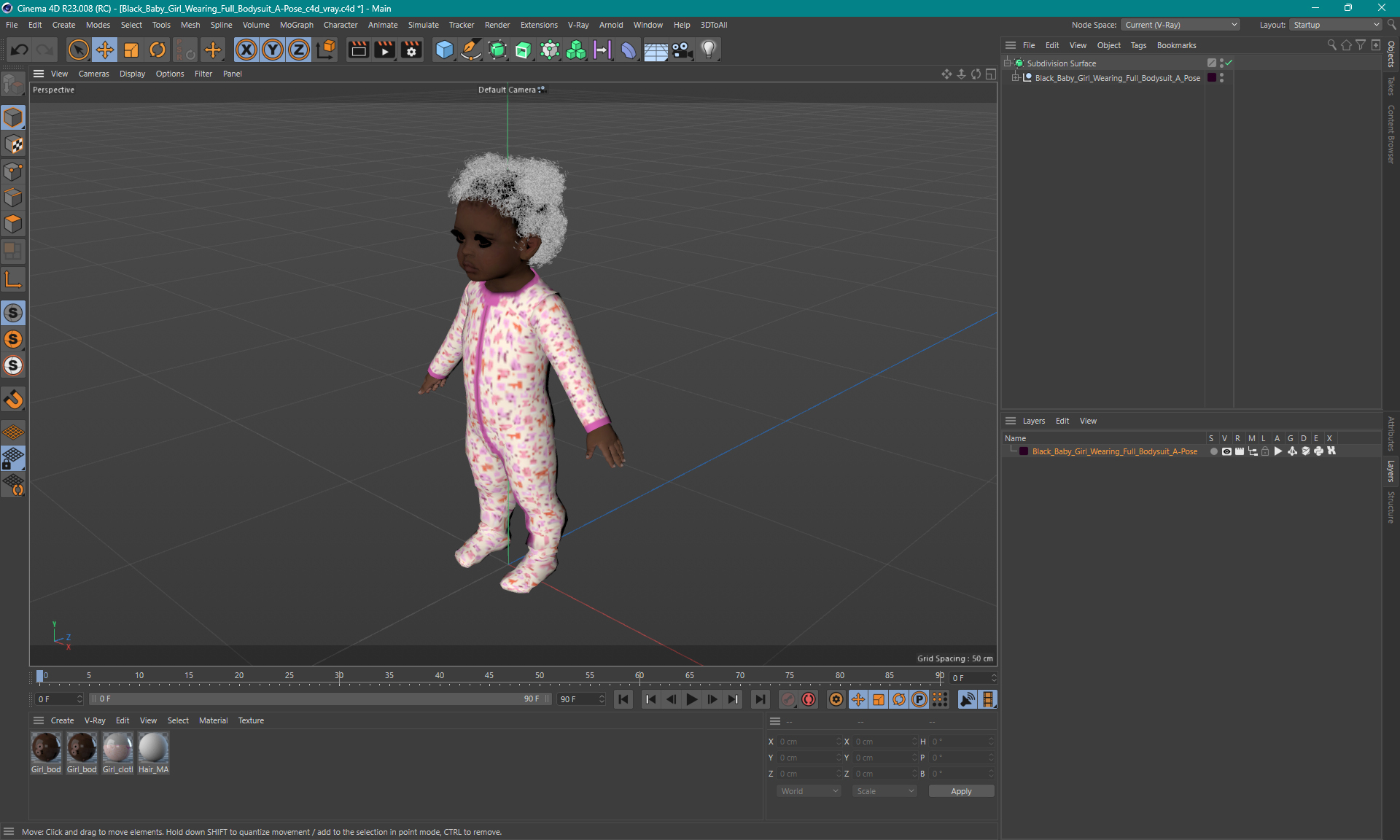Open the V-Ray menu
Image resolution: width=1400 pixels, height=840 pixels.
(578, 25)
